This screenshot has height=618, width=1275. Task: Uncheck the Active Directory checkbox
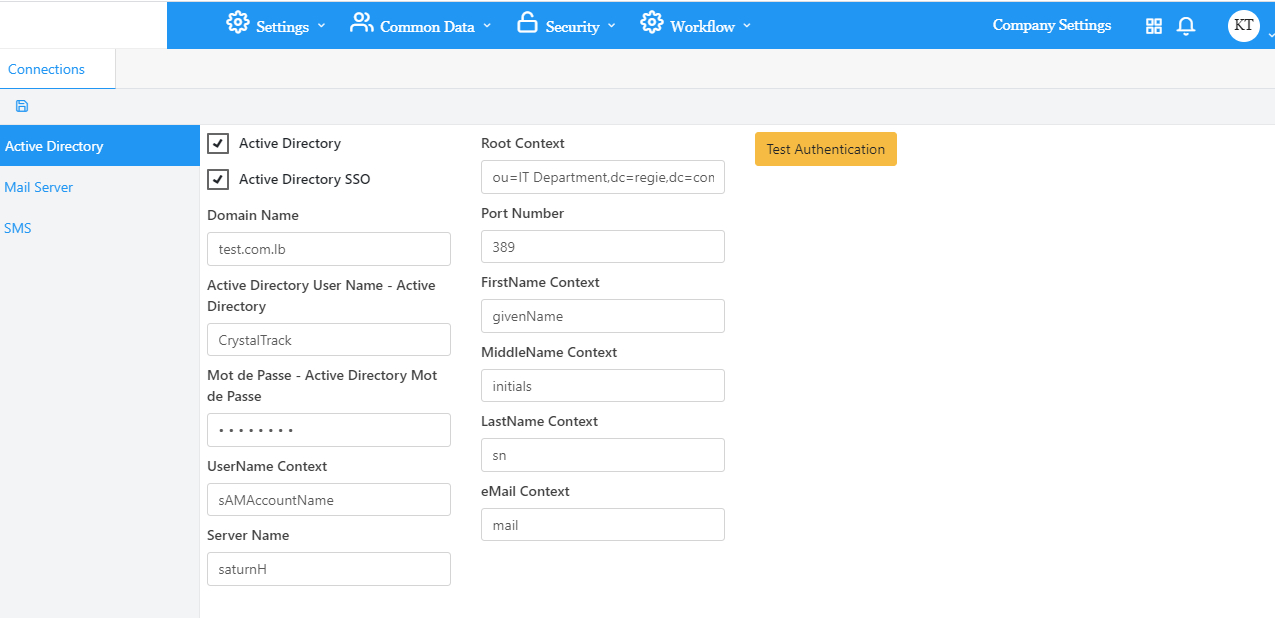point(218,144)
